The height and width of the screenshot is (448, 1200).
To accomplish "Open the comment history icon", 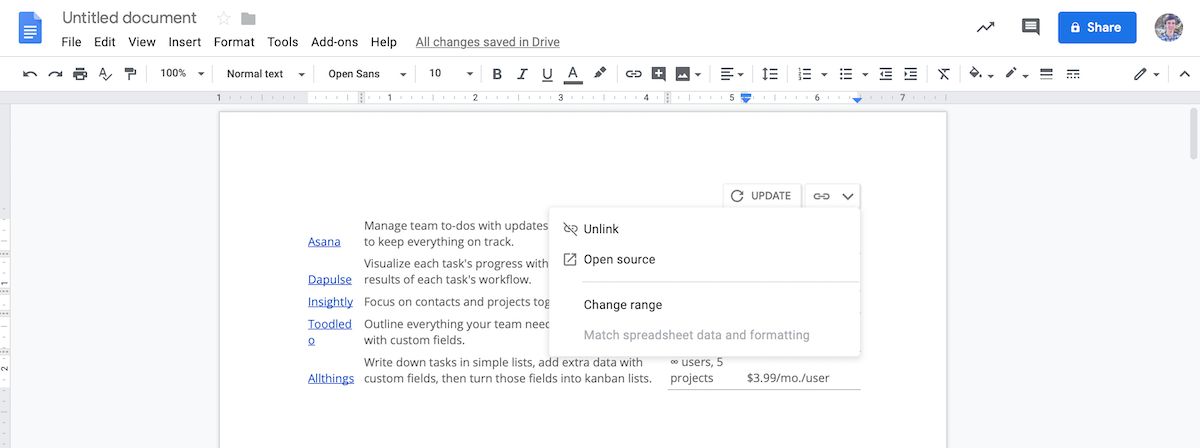I will 1030,27.
